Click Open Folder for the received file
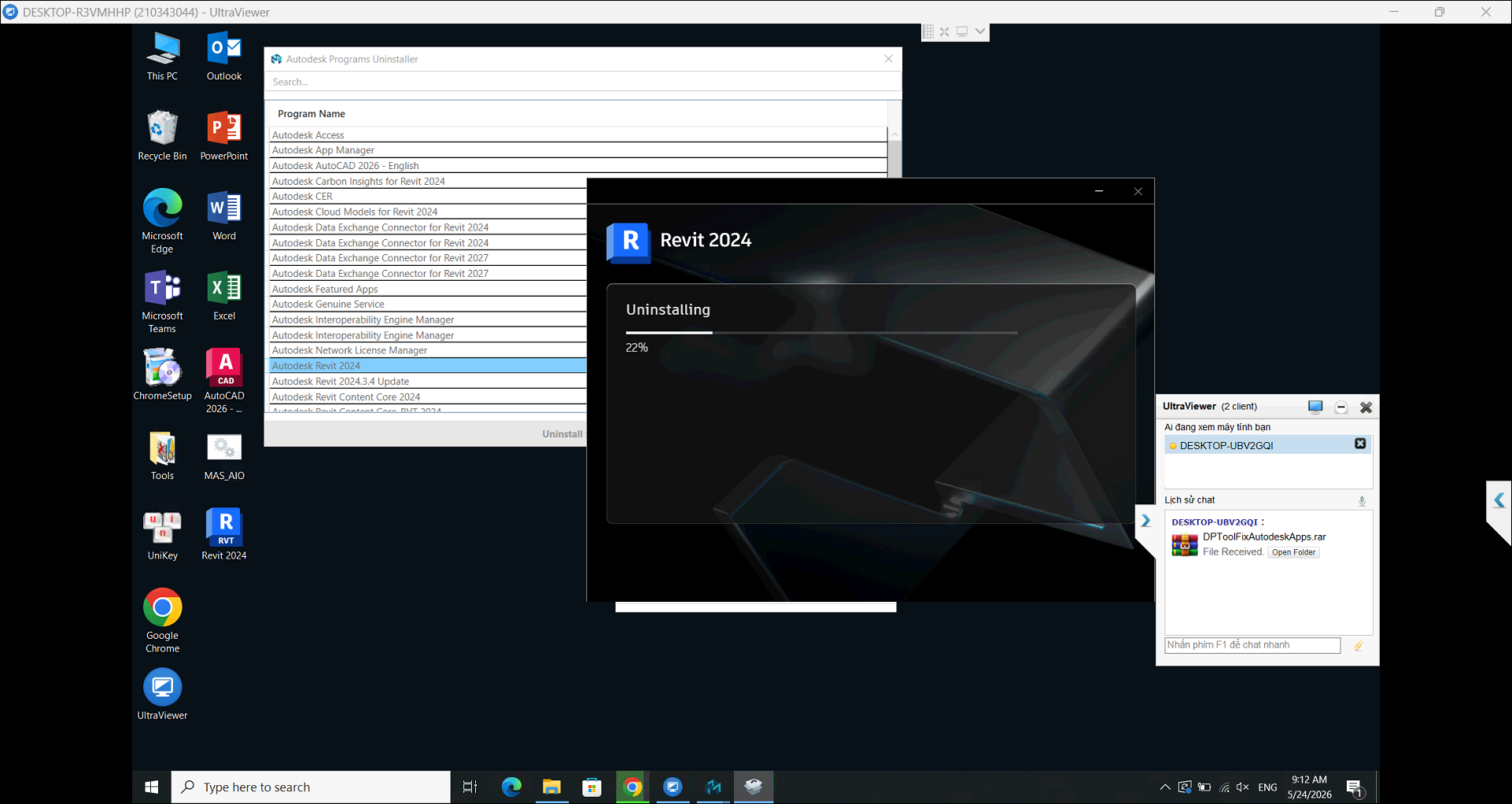This screenshot has width=1512, height=804. (1293, 552)
